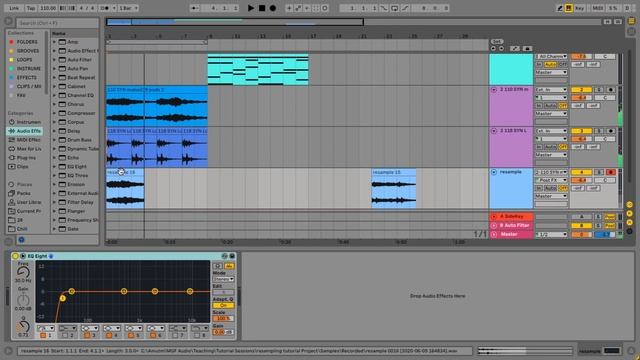The width and height of the screenshot is (640, 360).
Task: Open the Audio Effects category
Action: [25, 131]
